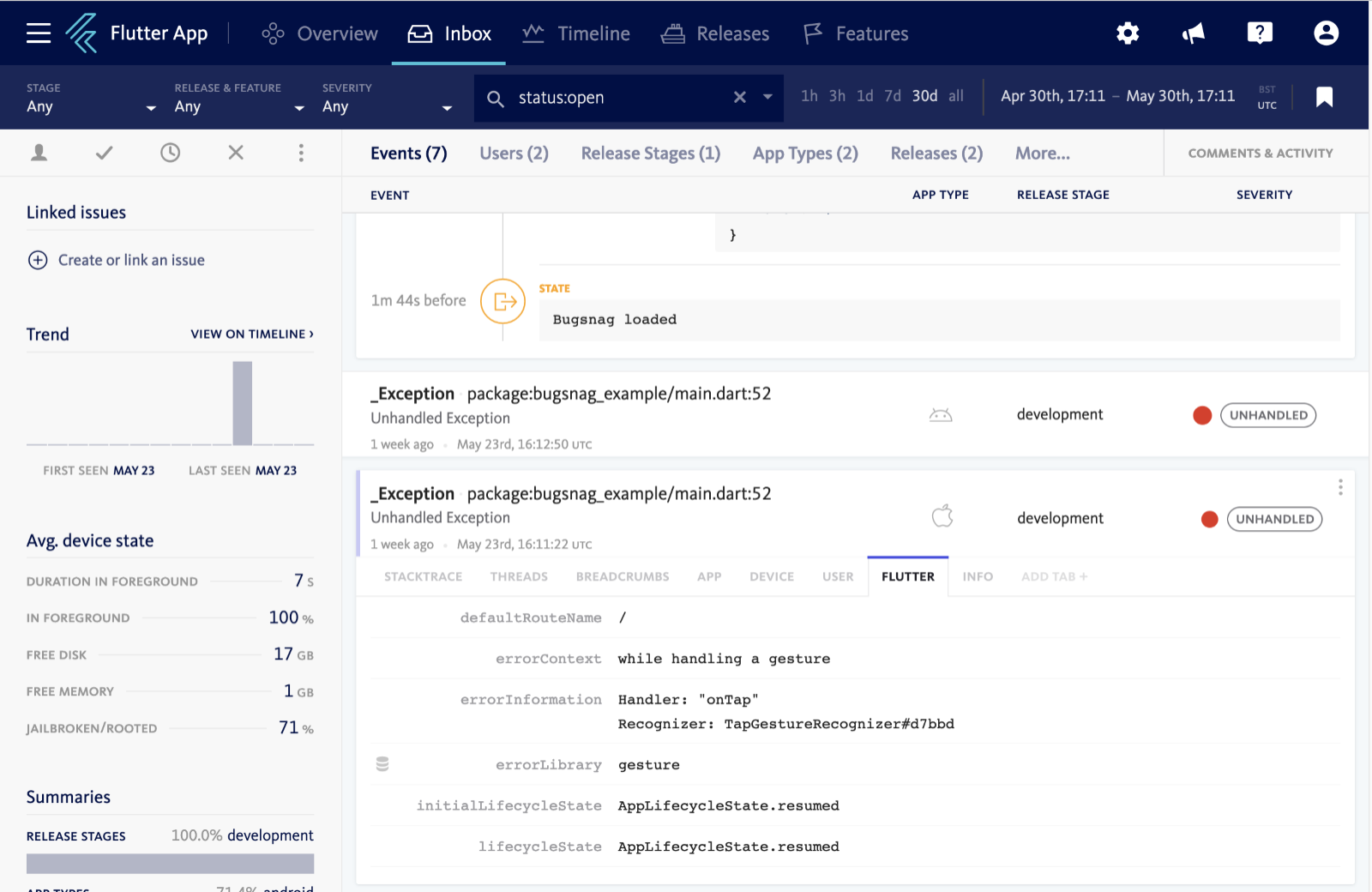The height and width of the screenshot is (892, 1372).
Task: Select the 7d time range option
Action: 893,96
